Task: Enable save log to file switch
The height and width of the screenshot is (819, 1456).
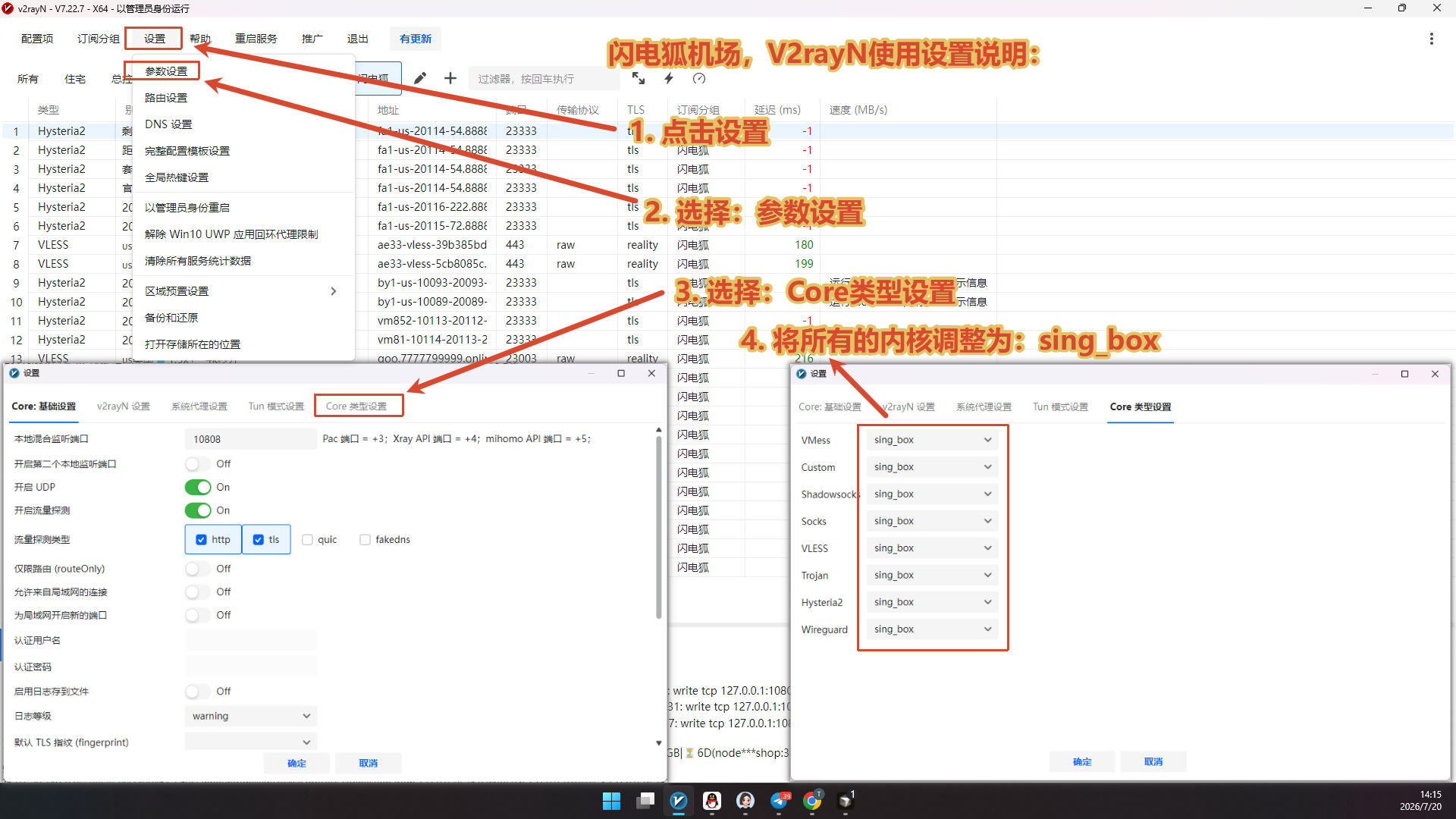Action: coord(198,692)
